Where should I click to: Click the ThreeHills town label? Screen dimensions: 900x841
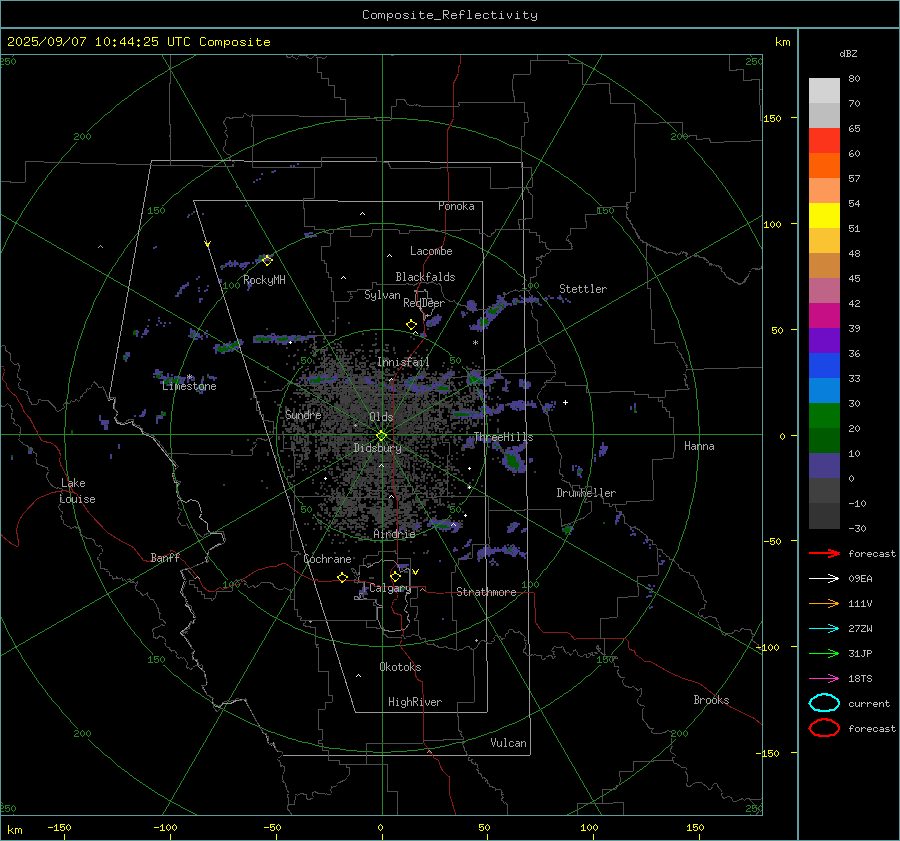point(503,437)
